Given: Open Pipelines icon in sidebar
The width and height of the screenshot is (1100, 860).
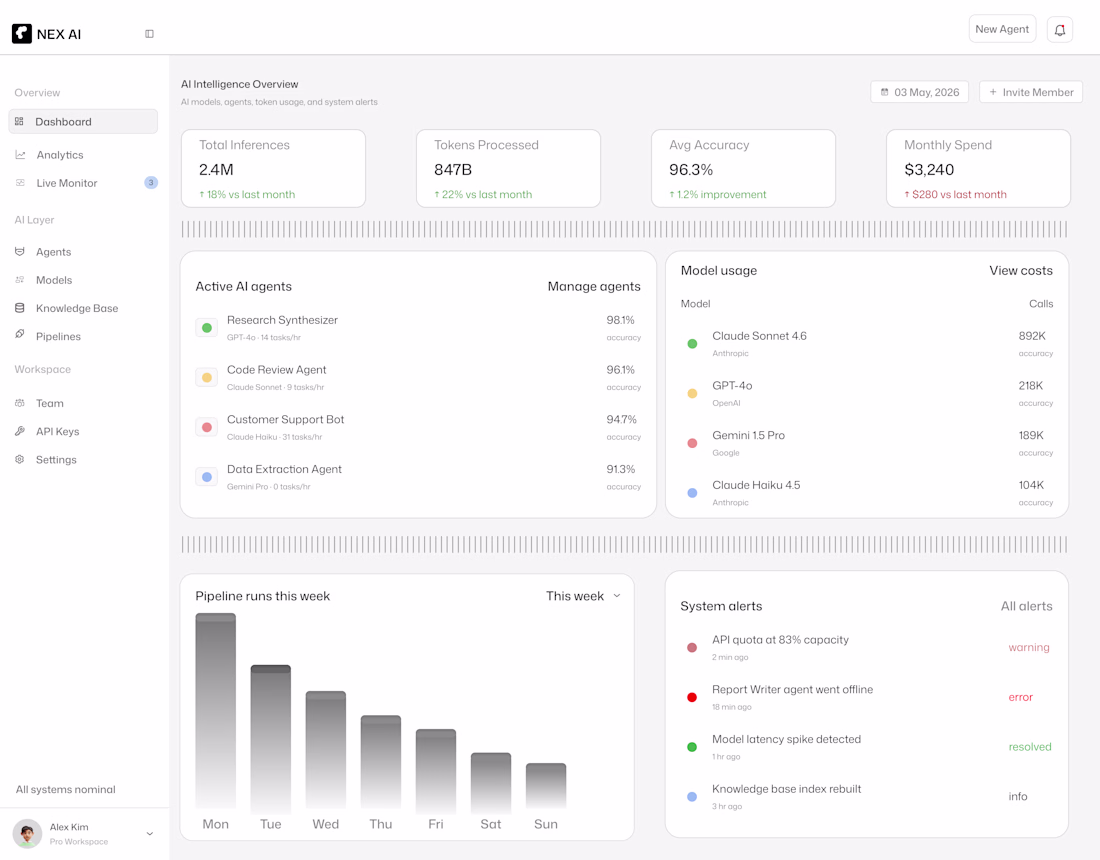Looking at the screenshot, I should coord(20,335).
